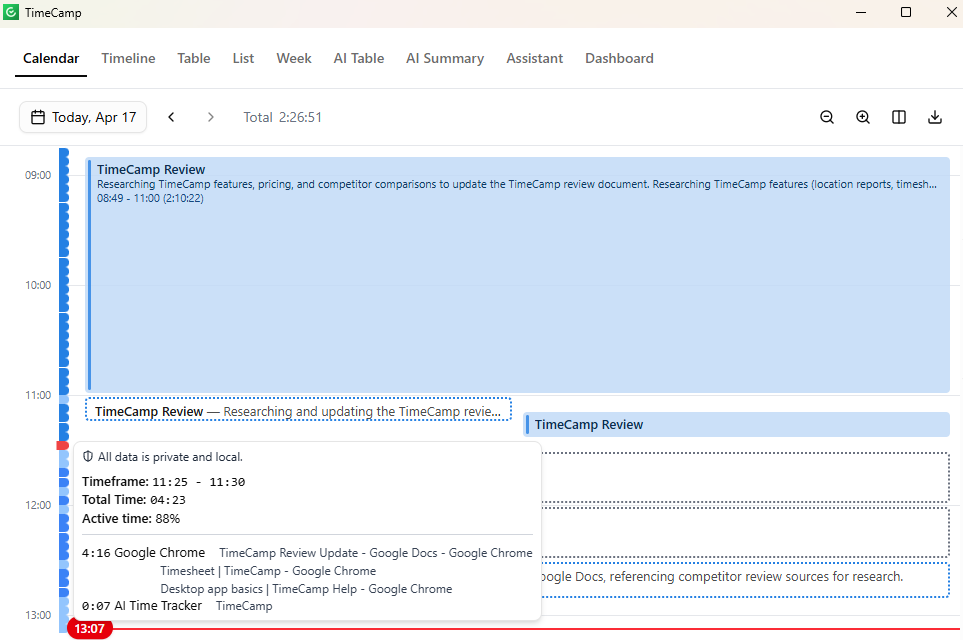This screenshot has width=963, height=640.
Task: Click the calendar icon in date button
Action: 38,117
